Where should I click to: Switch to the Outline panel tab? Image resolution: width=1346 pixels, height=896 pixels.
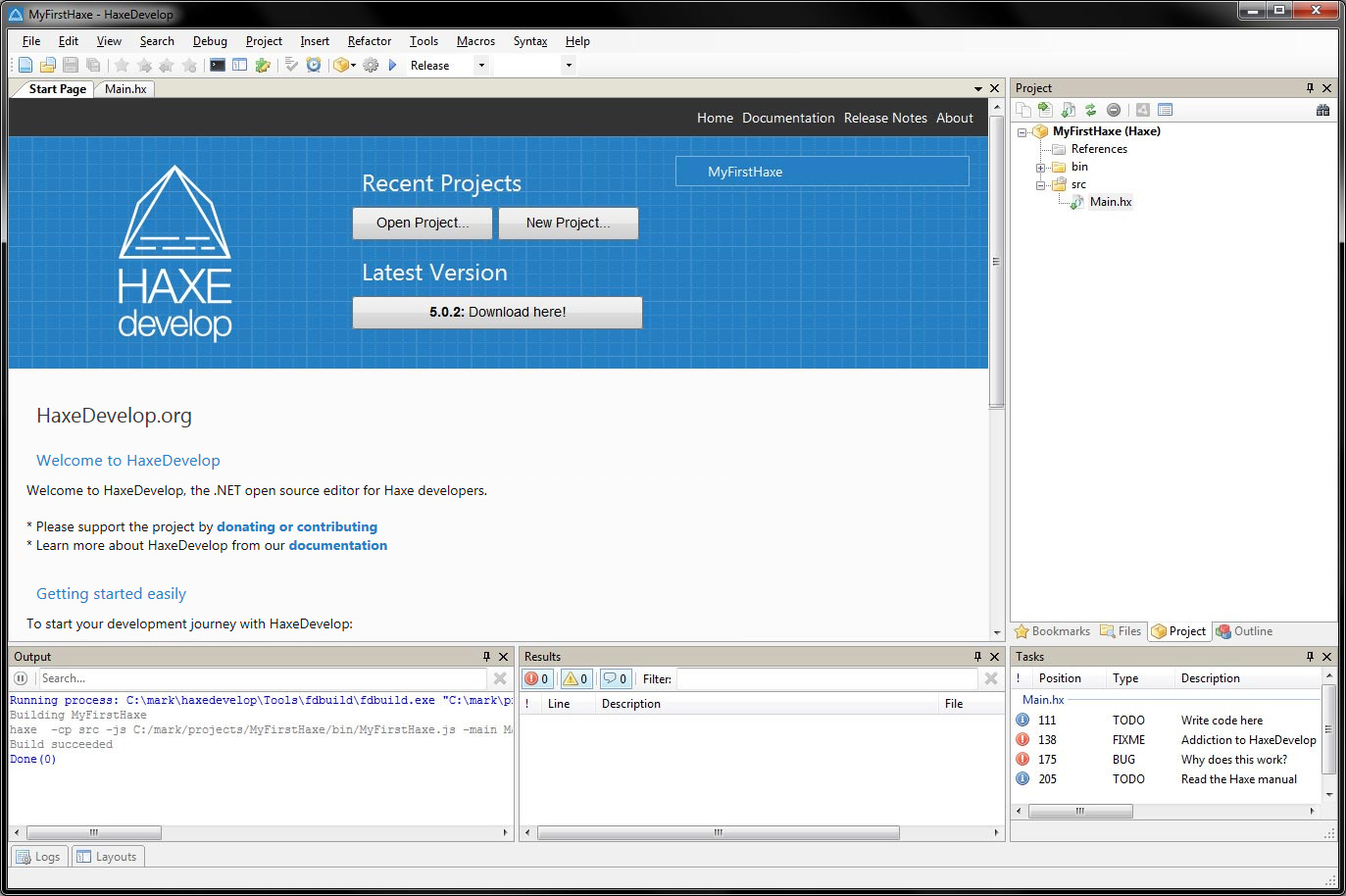pyautogui.click(x=1244, y=631)
